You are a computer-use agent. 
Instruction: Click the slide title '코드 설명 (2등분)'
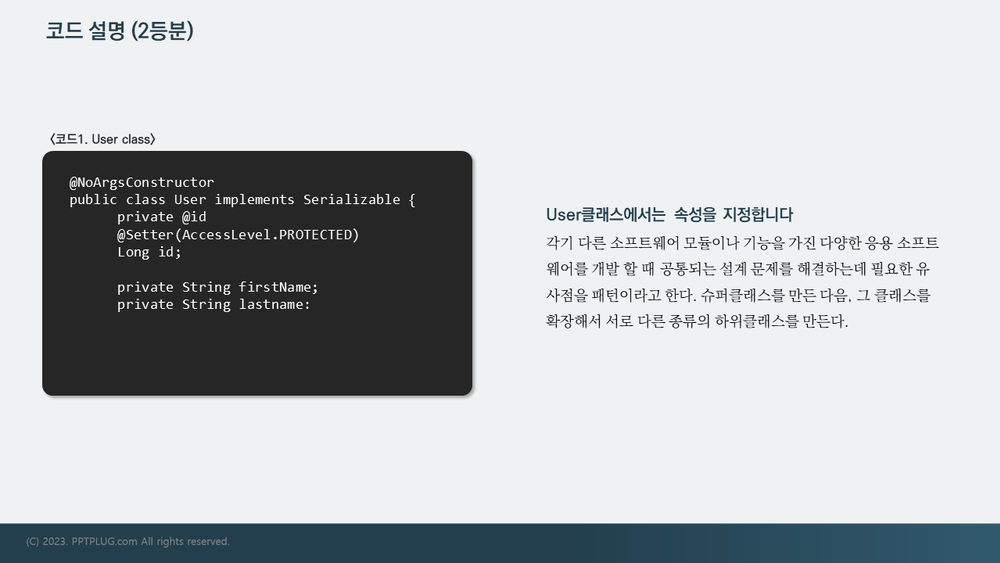[x=119, y=31]
